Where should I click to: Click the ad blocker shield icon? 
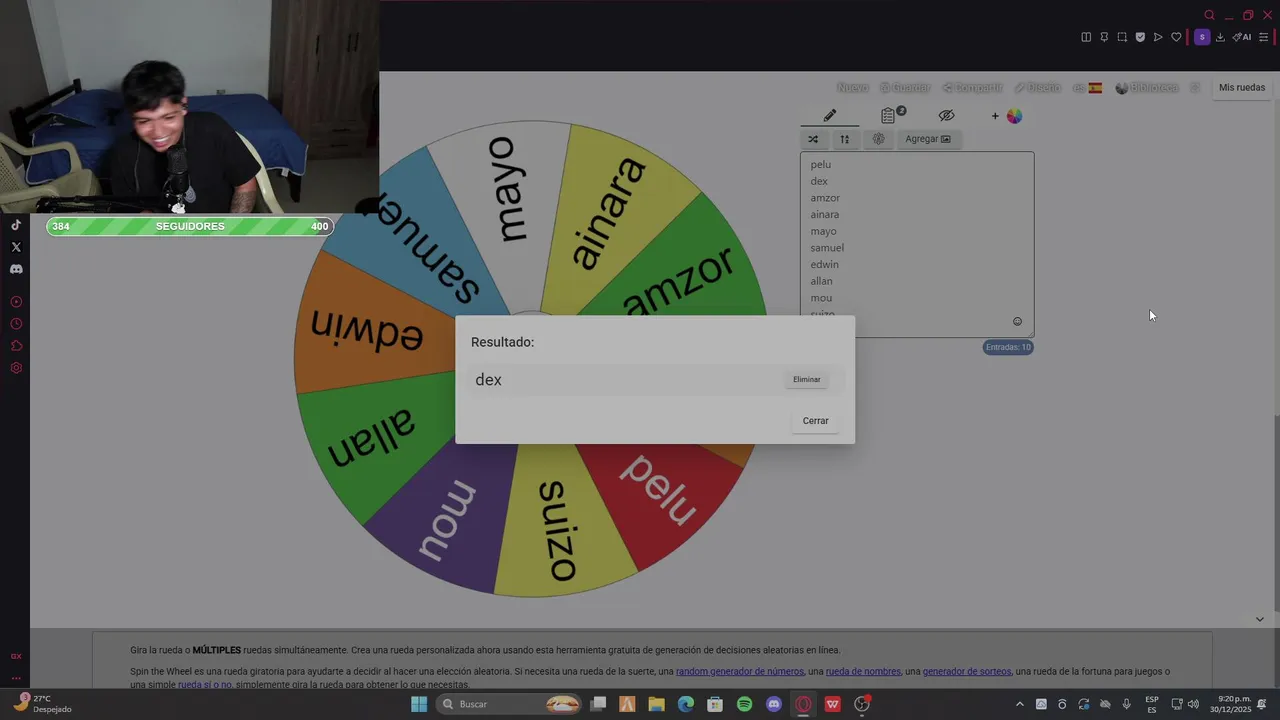coord(1140,37)
